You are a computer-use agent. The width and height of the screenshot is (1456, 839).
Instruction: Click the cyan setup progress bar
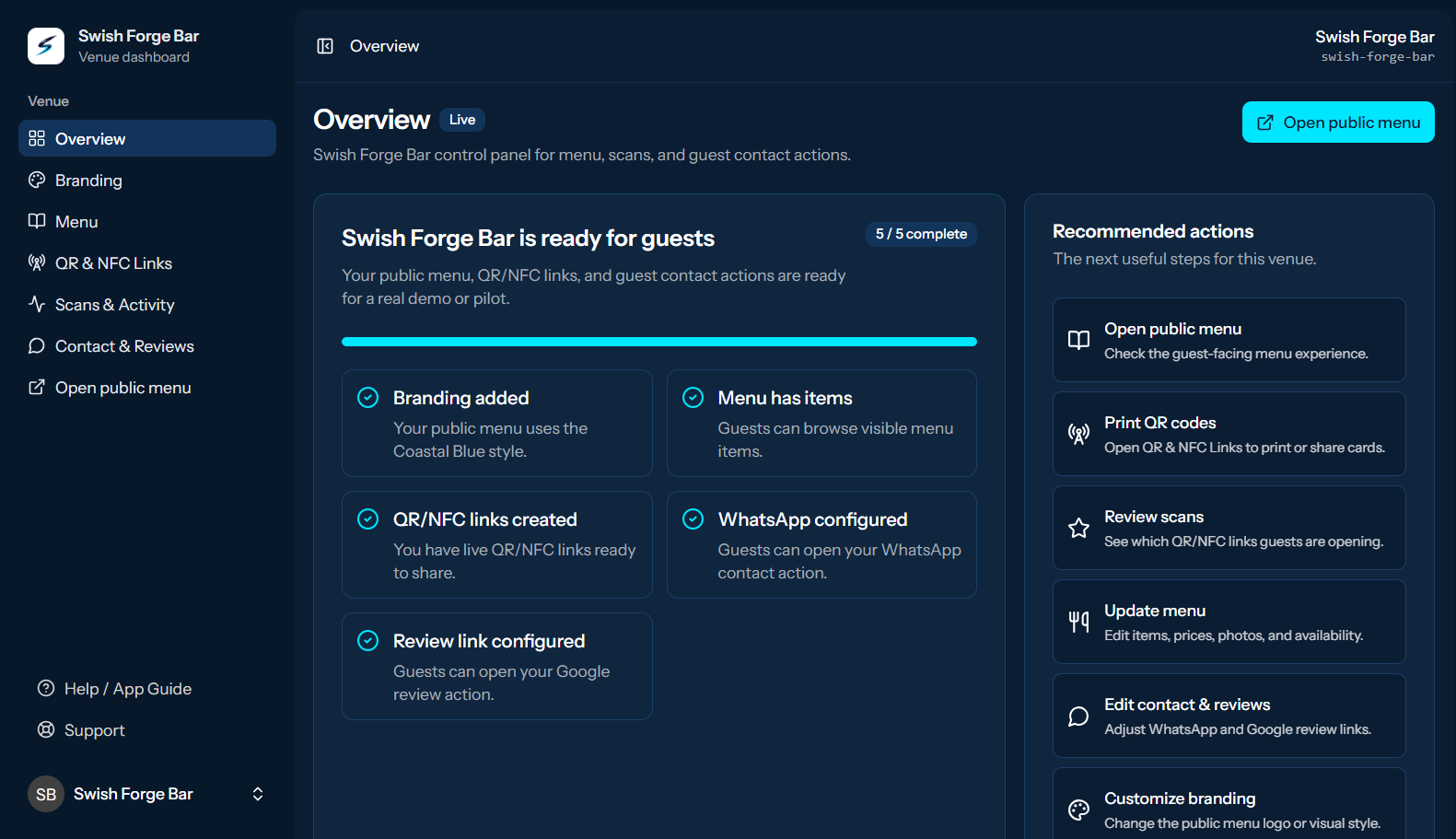[659, 342]
